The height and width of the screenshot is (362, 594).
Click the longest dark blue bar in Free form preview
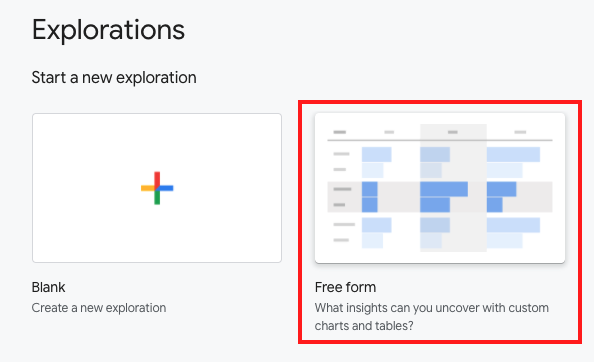coord(444,189)
